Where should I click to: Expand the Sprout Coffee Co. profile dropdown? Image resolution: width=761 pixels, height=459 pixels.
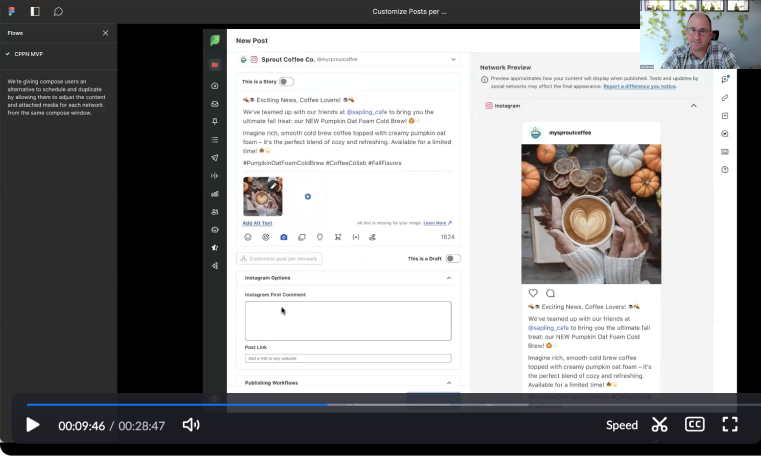tap(453, 60)
